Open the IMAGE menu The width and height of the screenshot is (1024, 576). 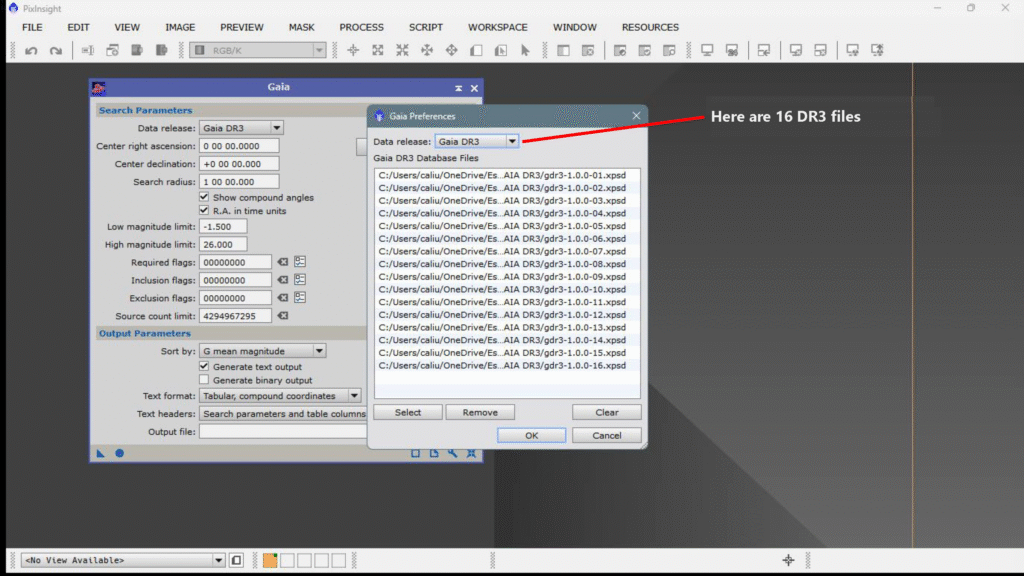tap(180, 27)
